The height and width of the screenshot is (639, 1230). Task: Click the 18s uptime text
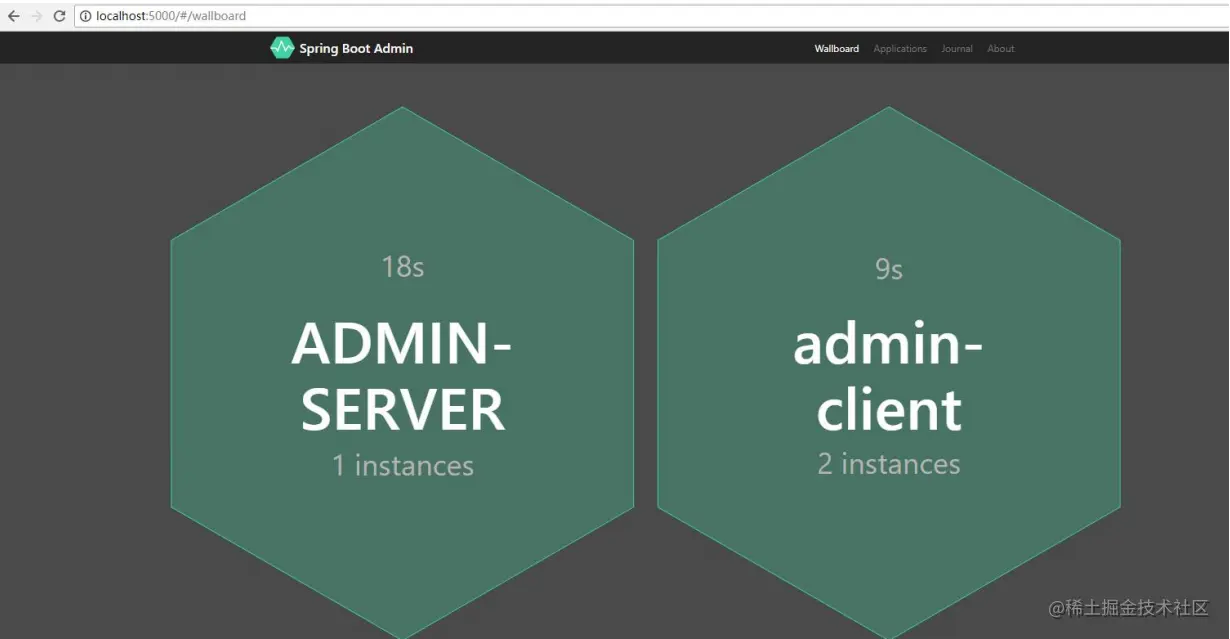coord(403,267)
